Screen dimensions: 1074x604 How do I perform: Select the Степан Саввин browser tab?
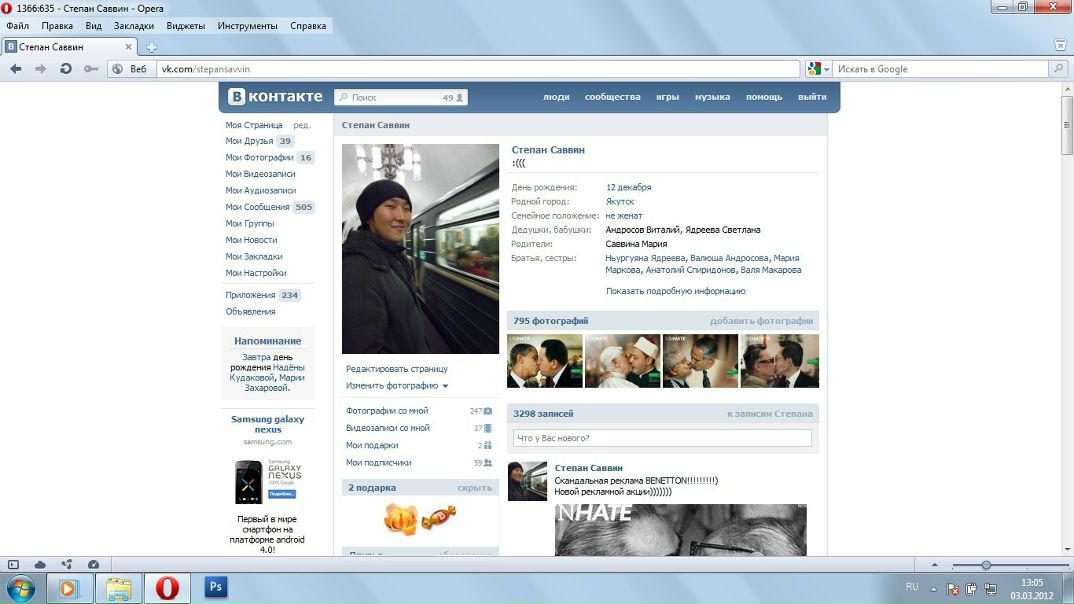pos(58,45)
